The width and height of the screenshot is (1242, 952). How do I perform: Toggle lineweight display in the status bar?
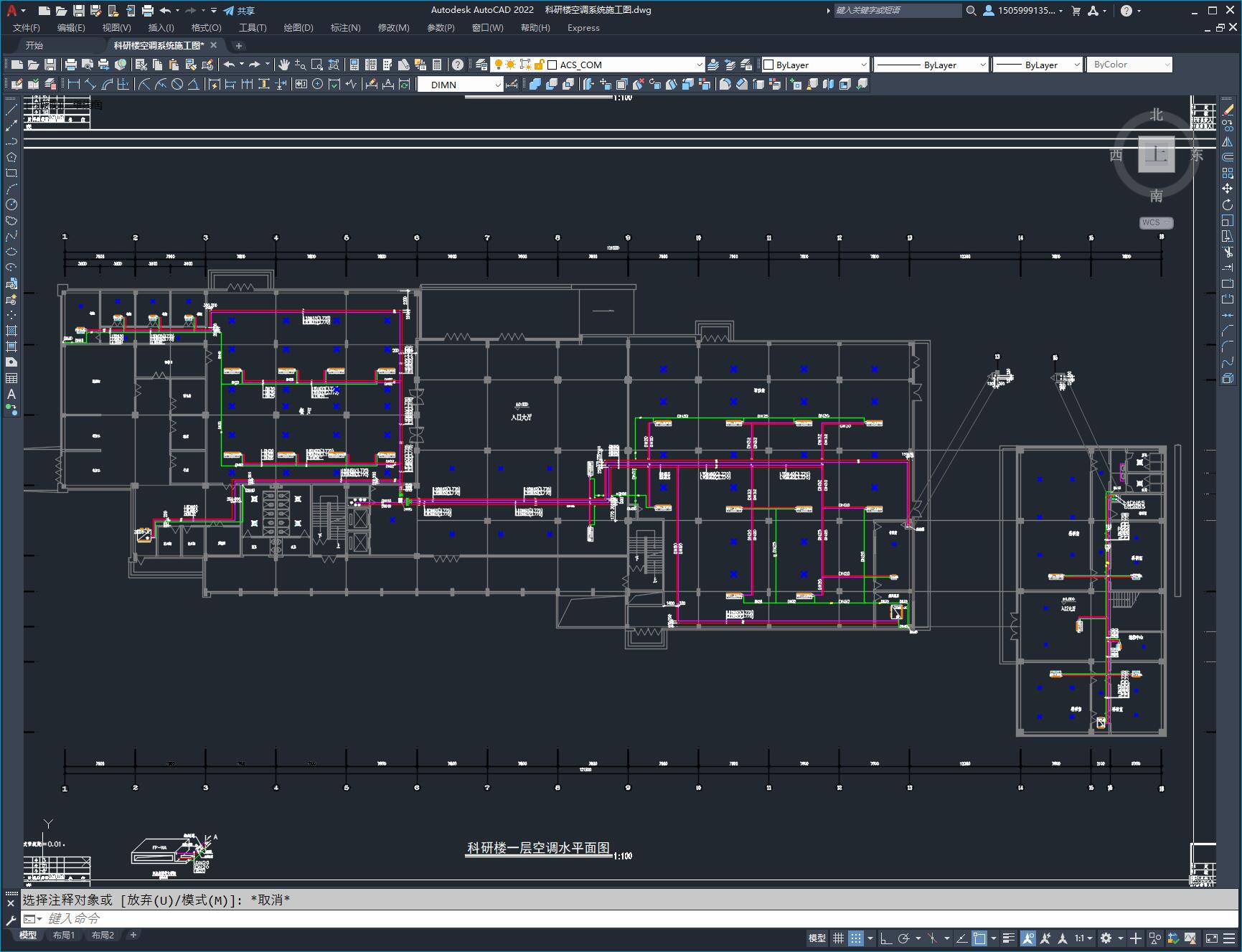pos(1009,938)
